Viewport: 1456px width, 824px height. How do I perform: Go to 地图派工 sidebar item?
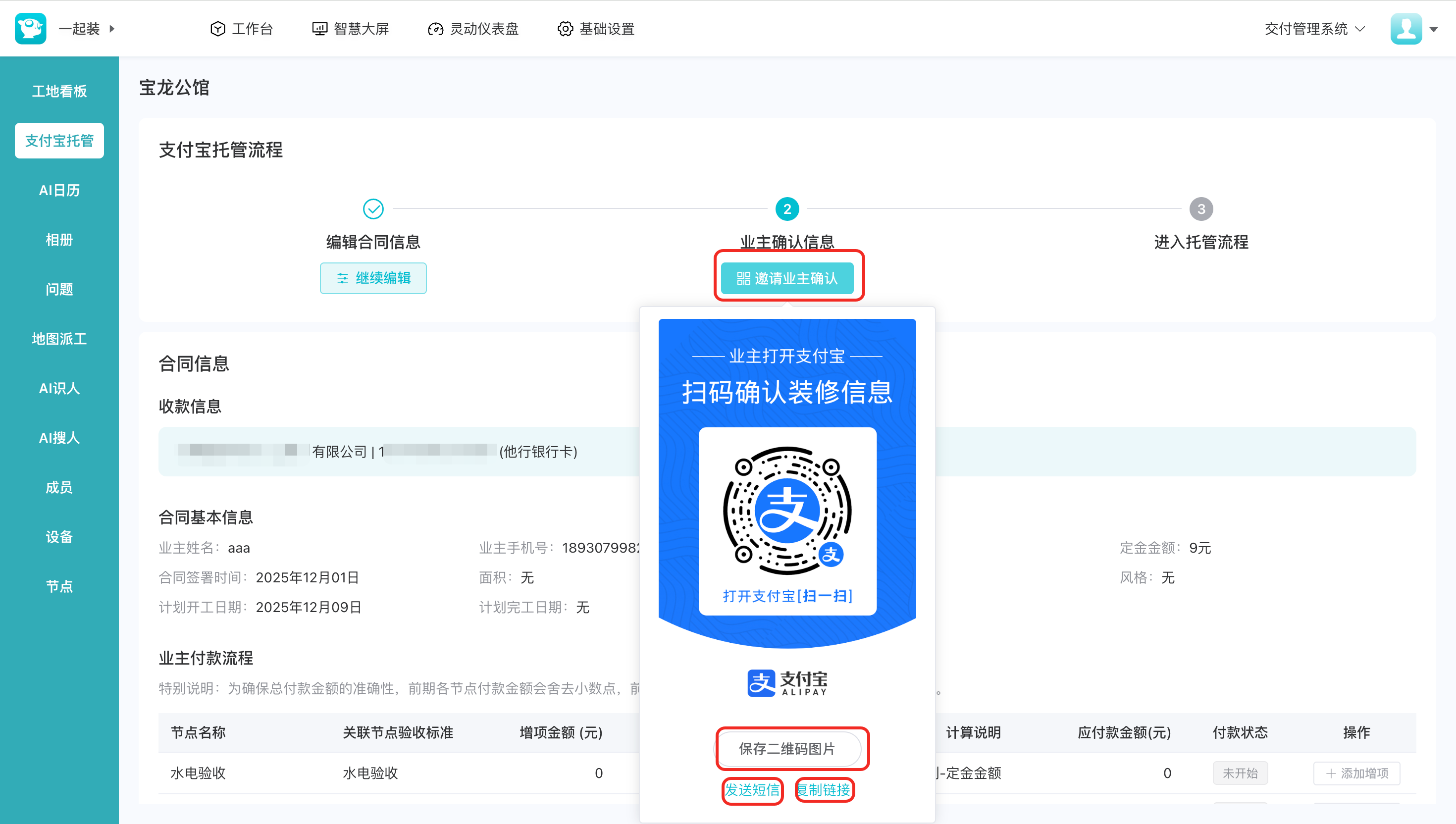click(59, 338)
